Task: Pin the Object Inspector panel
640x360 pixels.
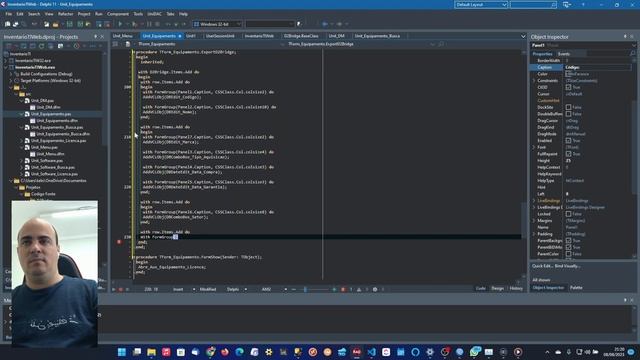Action: click(x=625, y=37)
